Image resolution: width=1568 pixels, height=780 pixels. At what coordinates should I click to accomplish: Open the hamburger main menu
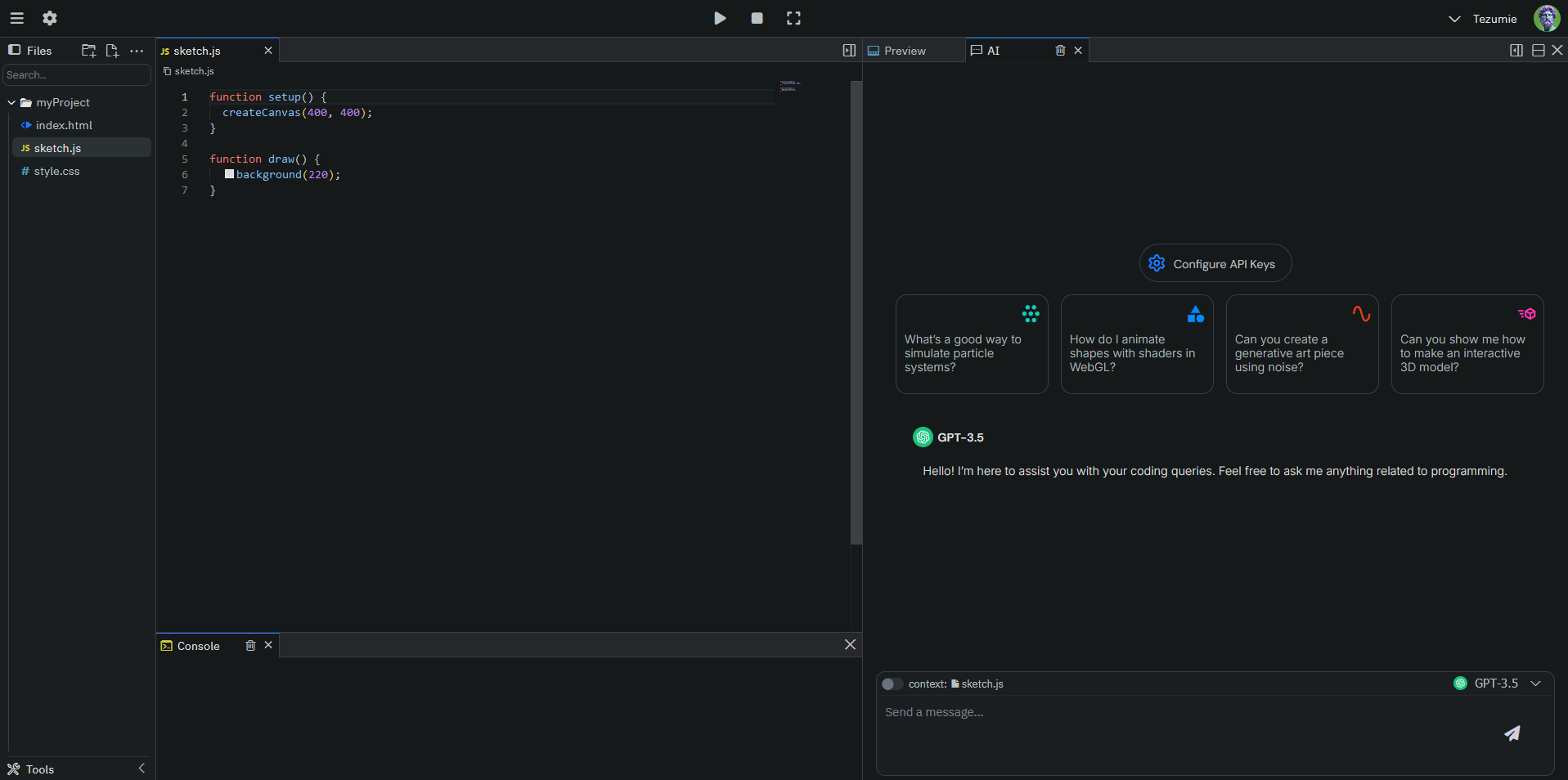click(x=17, y=18)
